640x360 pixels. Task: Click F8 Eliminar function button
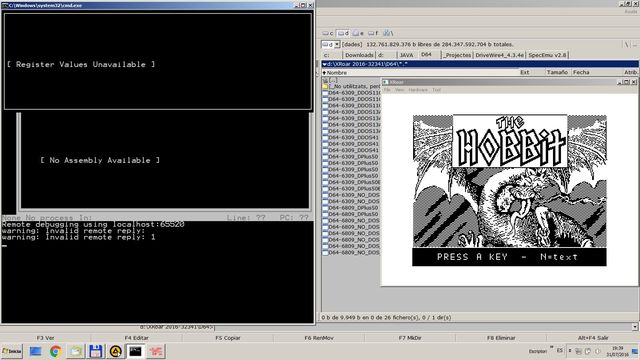(501, 338)
